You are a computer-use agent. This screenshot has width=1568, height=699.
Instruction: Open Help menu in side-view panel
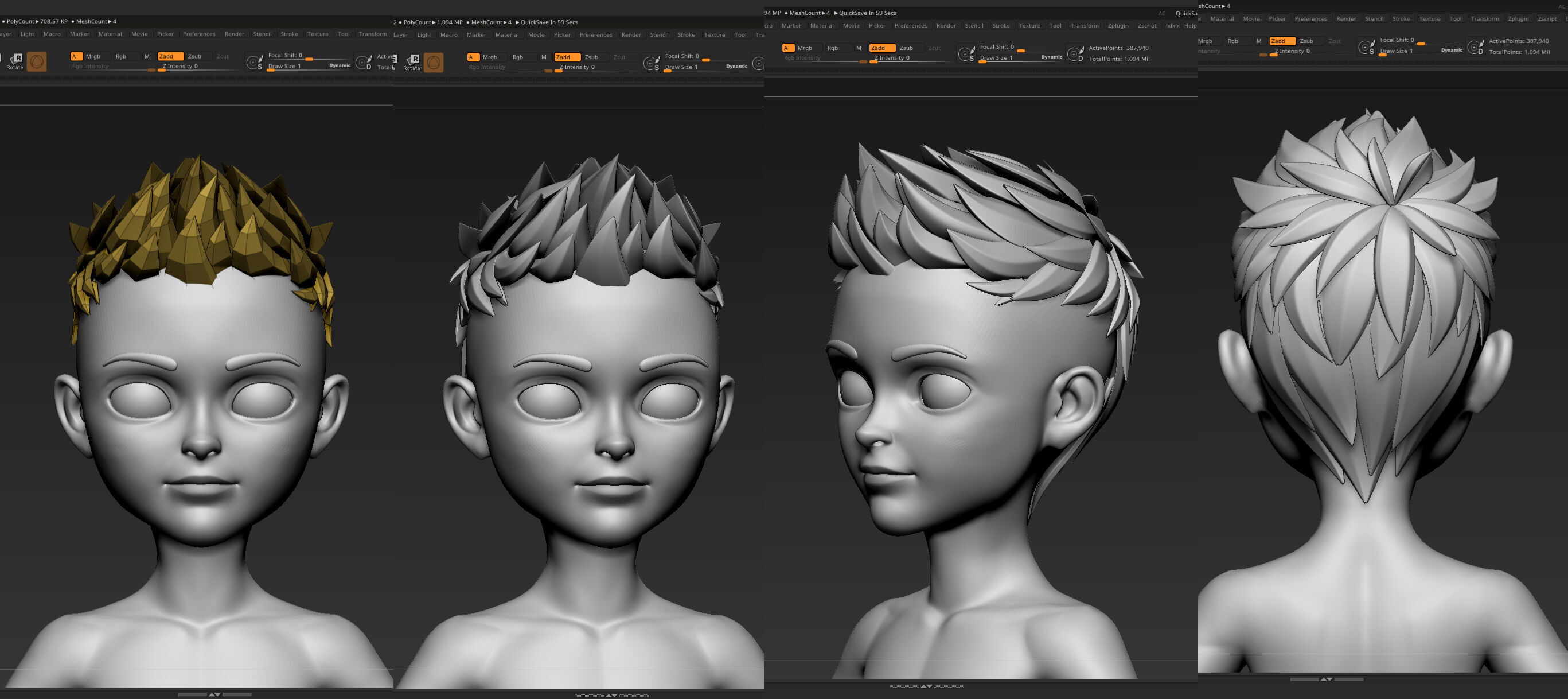coord(1190,26)
